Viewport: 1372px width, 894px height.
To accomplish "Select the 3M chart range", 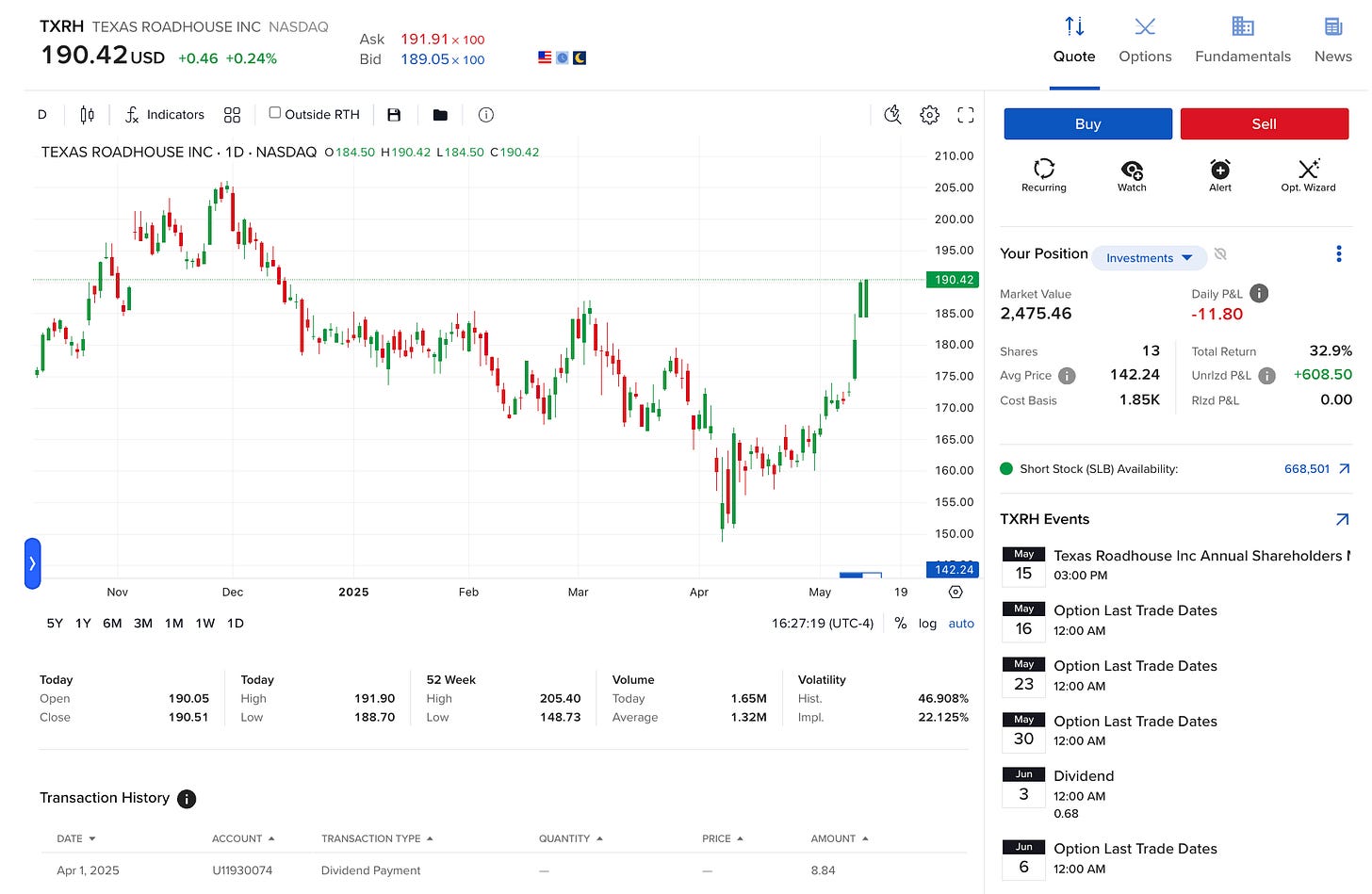I will pyautogui.click(x=143, y=624).
